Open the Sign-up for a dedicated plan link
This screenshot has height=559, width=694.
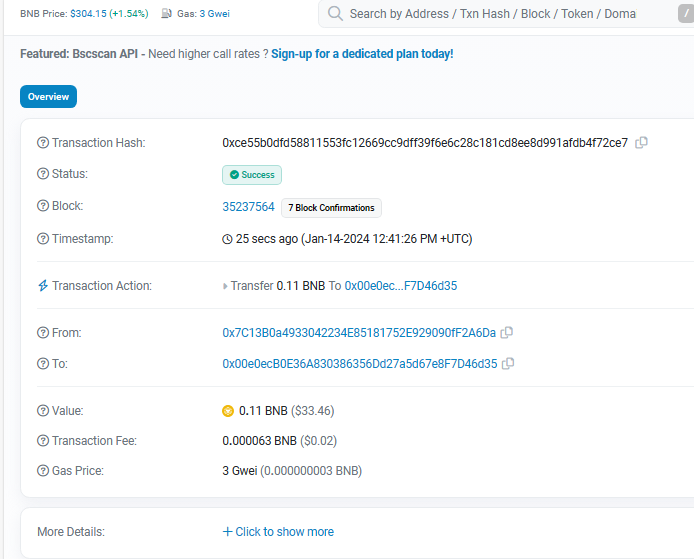coord(362,54)
